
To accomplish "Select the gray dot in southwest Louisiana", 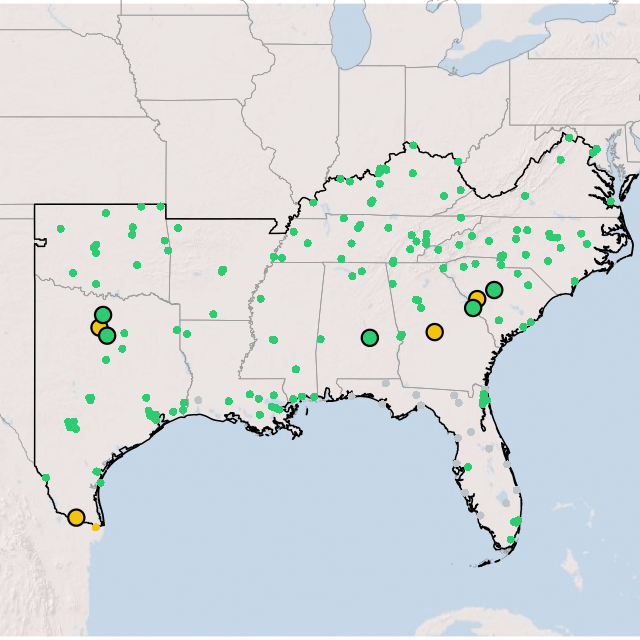I will coord(198,400).
